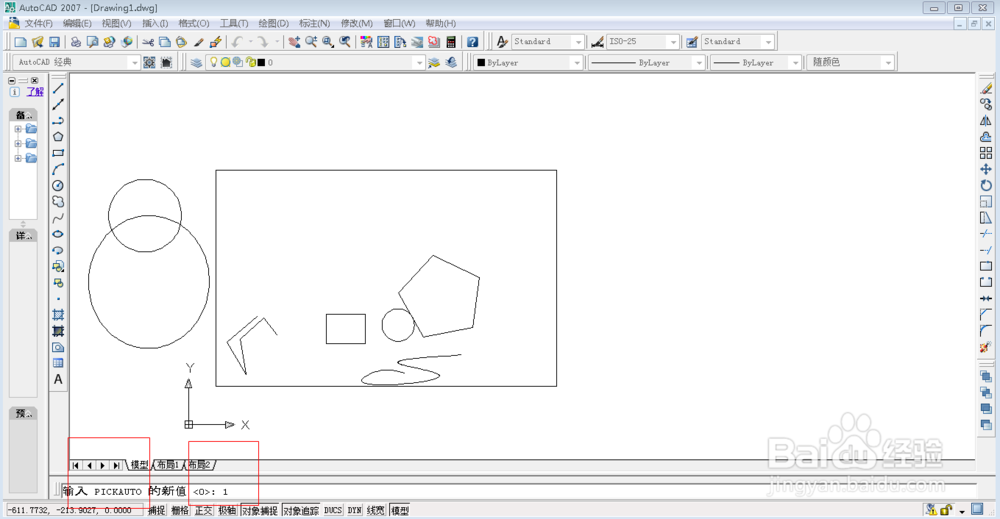
Task: Open the 格式(O) menu
Action: [x=194, y=24]
